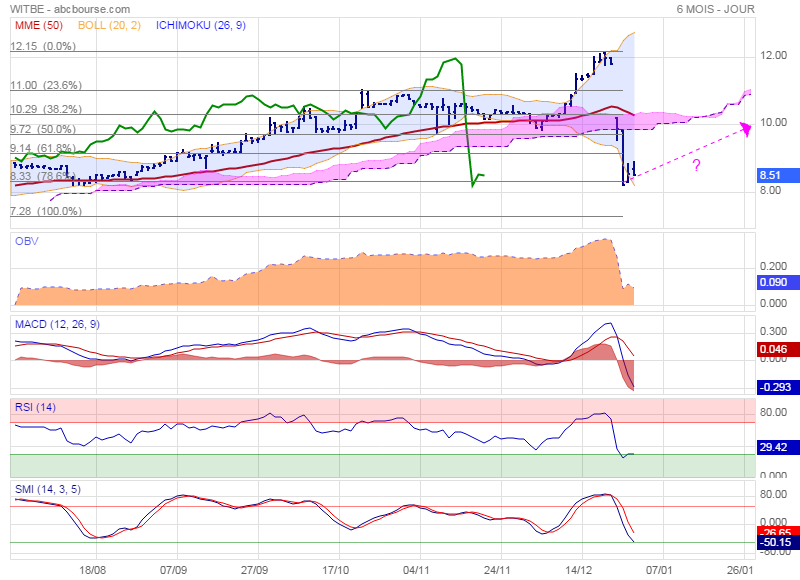The image size is (800, 580).
Task: Click the MACD 0.300 axis label
Action: tap(773, 331)
